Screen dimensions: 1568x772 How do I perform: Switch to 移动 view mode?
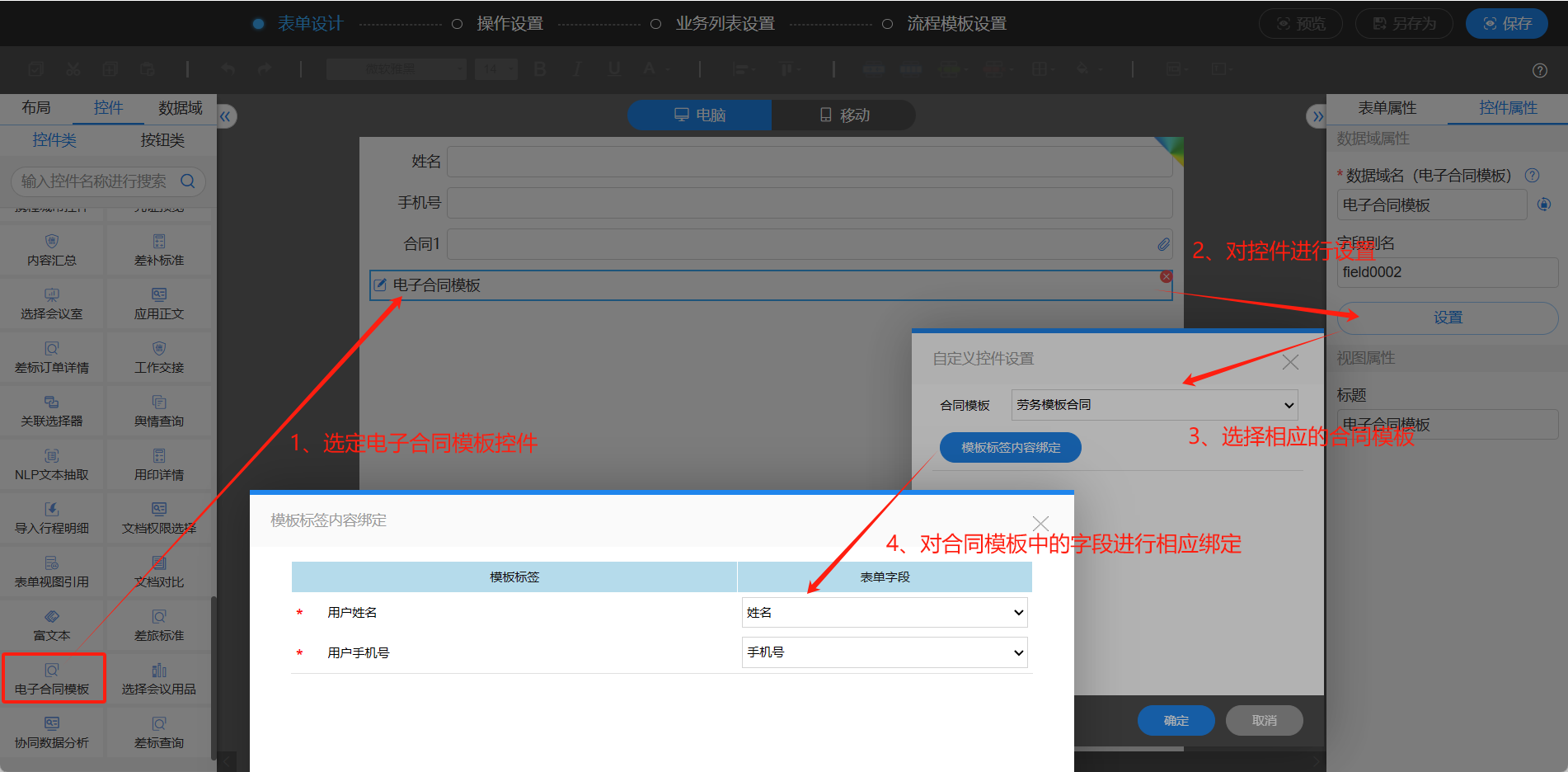(x=844, y=115)
